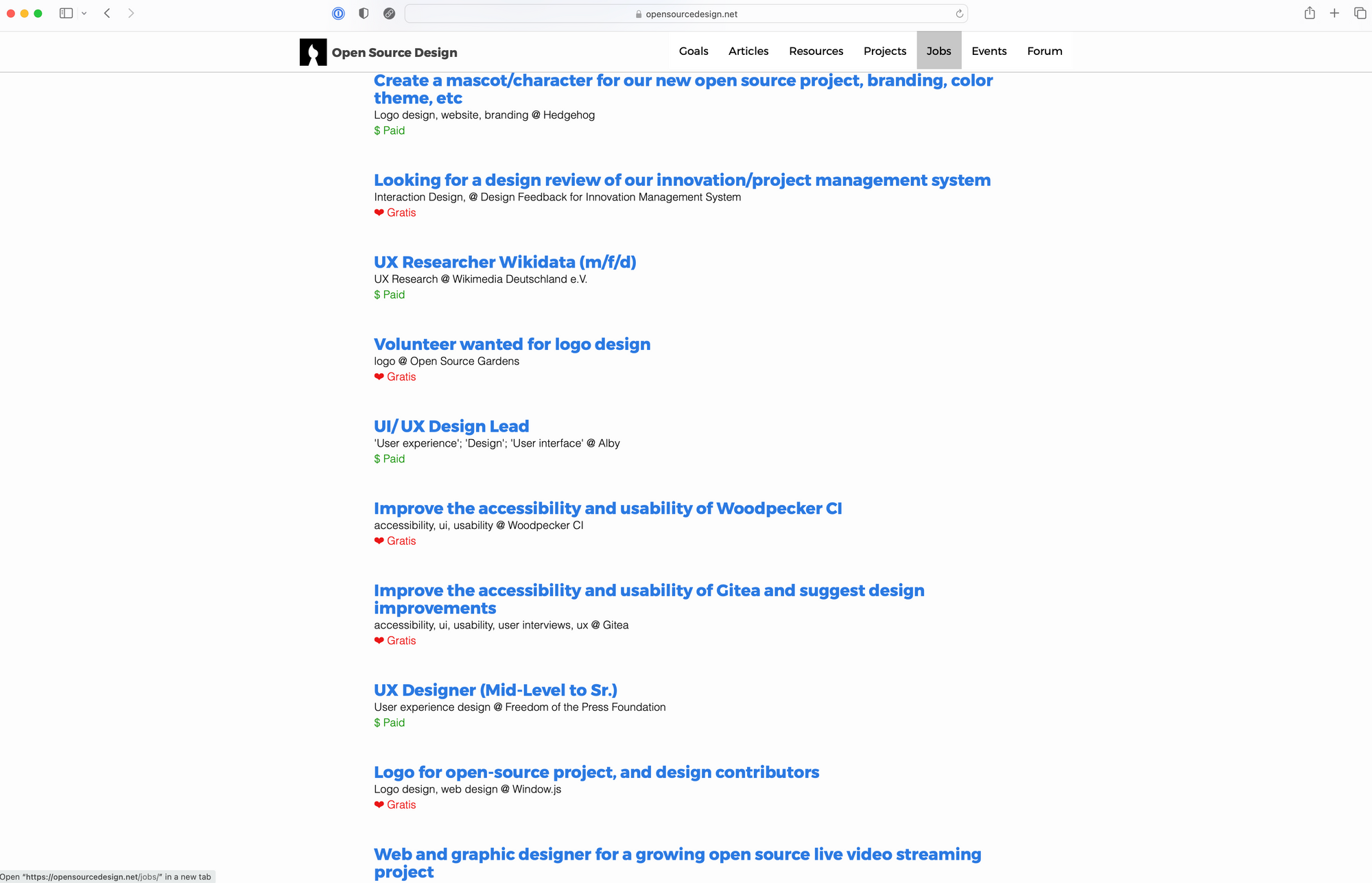The image size is (1372, 883).
Task: Reload the page with the refresh icon
Action: (959, 14)
